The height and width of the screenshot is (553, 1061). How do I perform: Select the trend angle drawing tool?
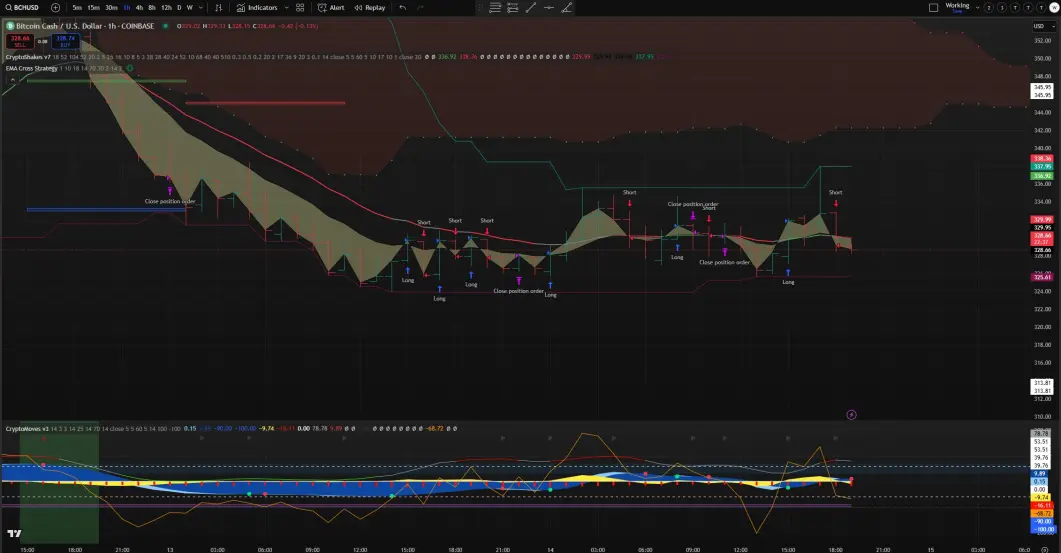pyautogui.click(x=566, y=7)
